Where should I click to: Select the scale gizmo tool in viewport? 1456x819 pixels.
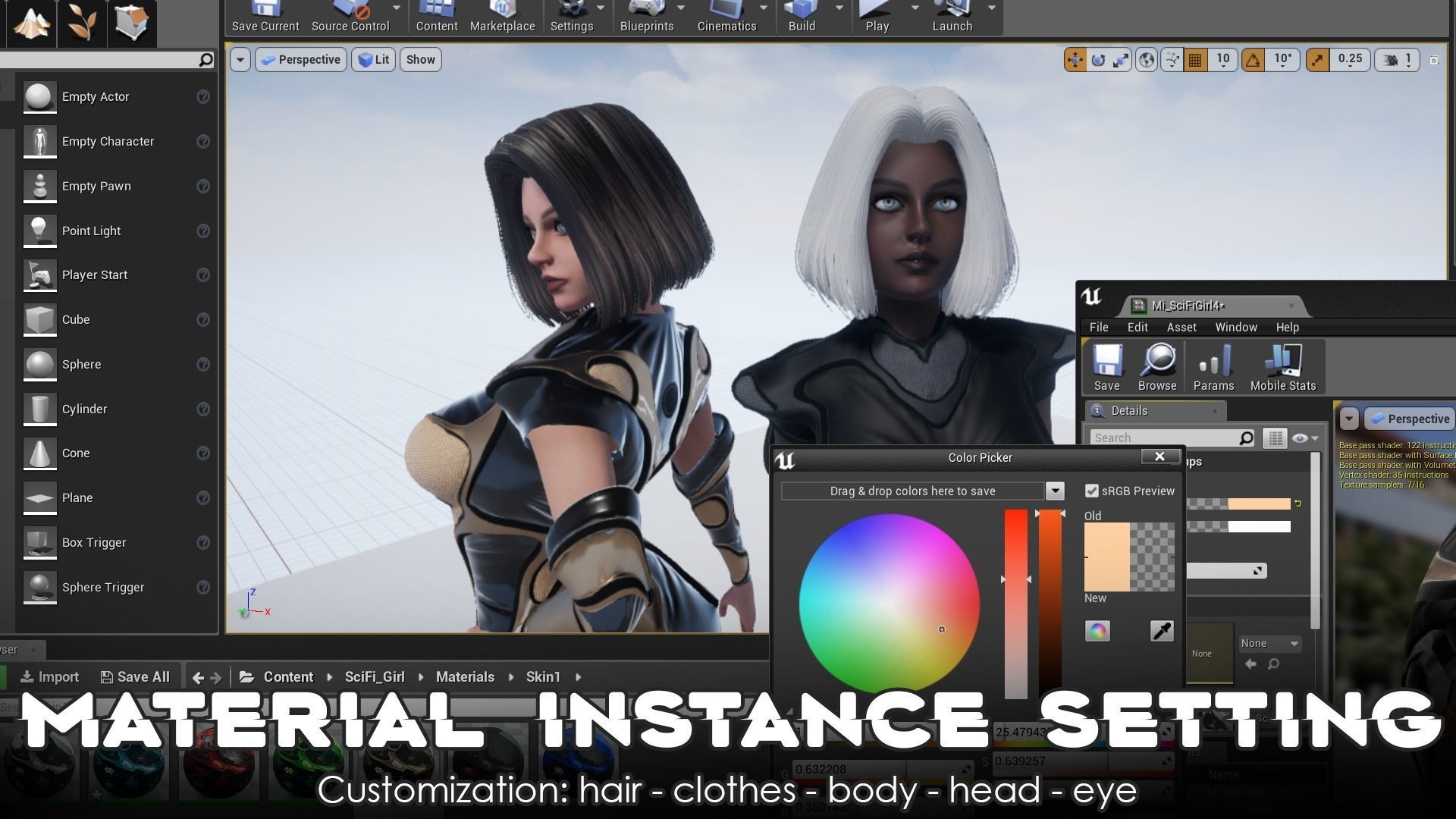1121,60
